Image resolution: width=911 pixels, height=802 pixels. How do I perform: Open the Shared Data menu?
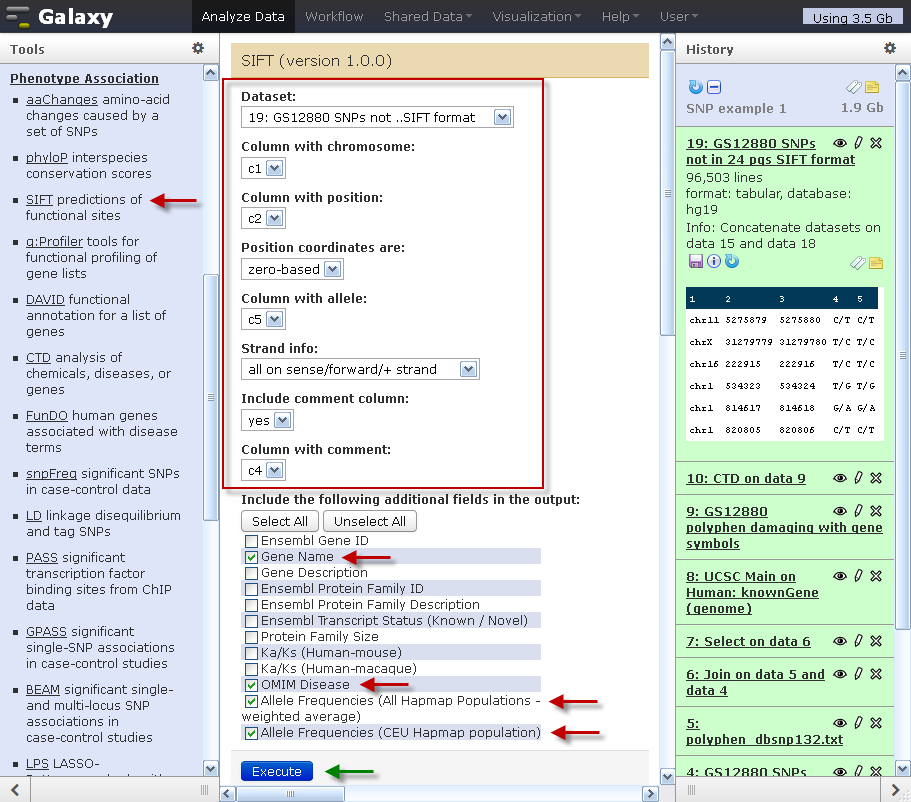pos(428,16)
